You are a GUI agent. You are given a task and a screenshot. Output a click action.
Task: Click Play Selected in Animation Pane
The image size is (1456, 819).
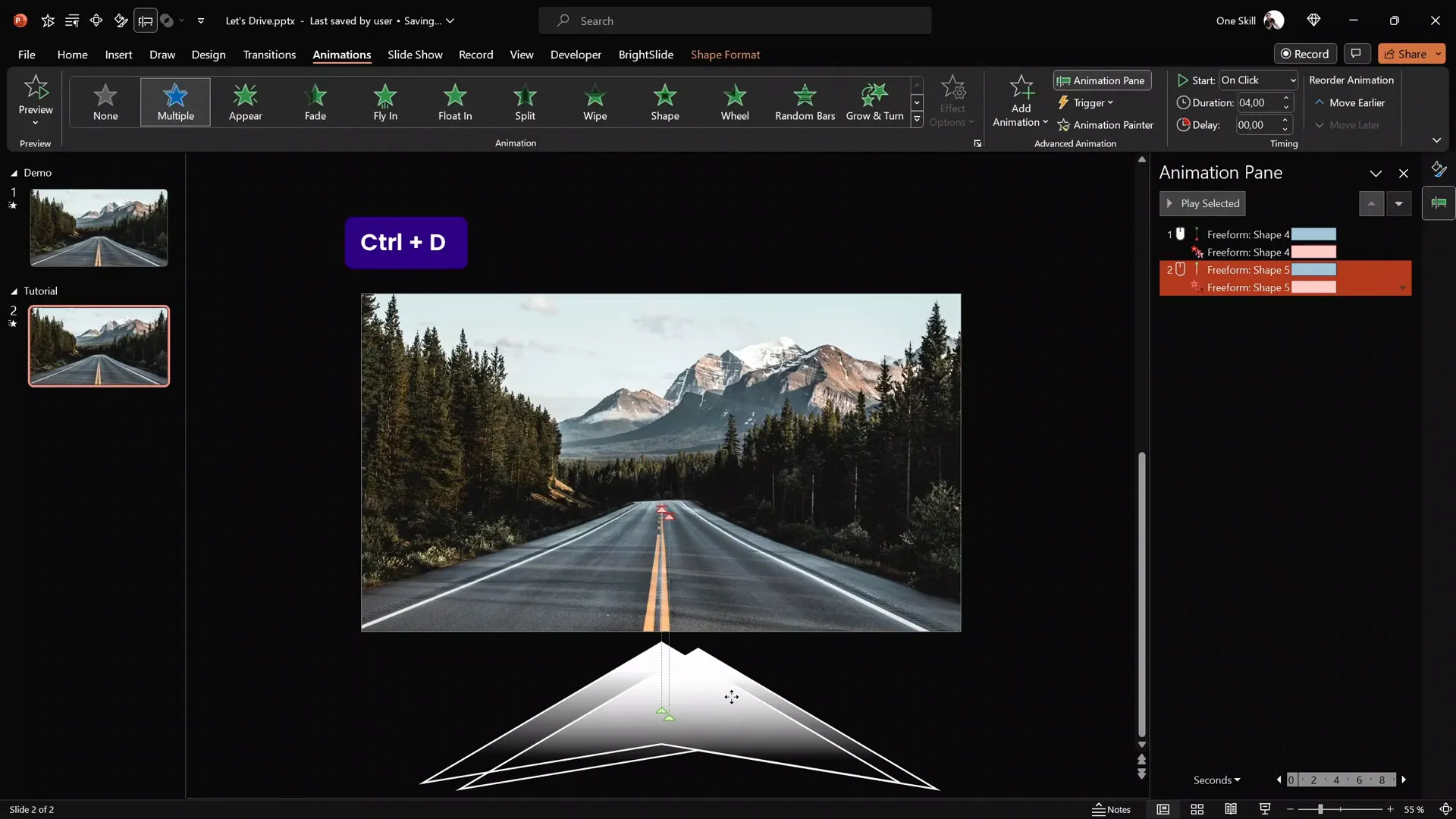pos(1202,203)
